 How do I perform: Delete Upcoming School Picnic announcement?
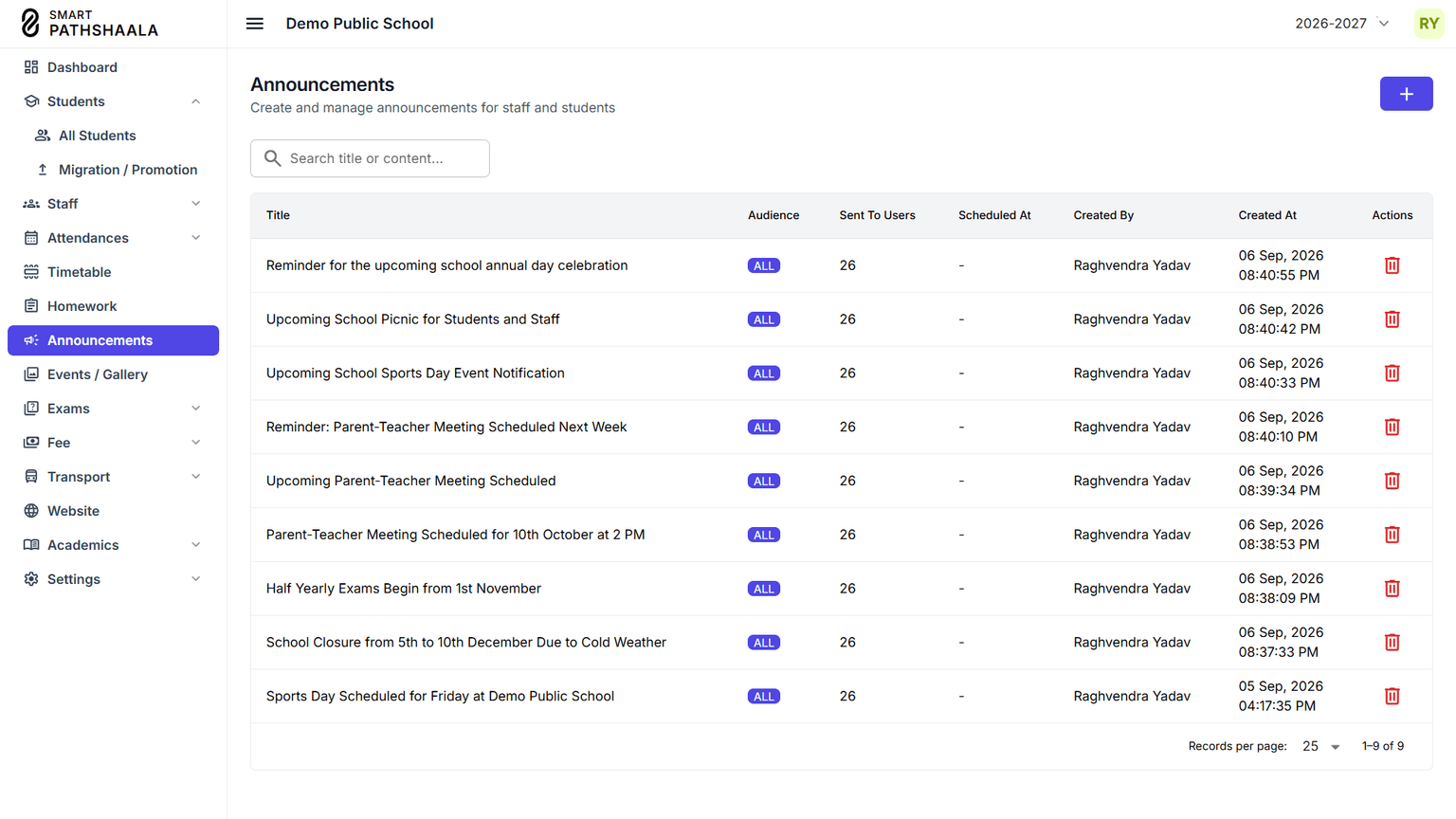coord(1392,319)
